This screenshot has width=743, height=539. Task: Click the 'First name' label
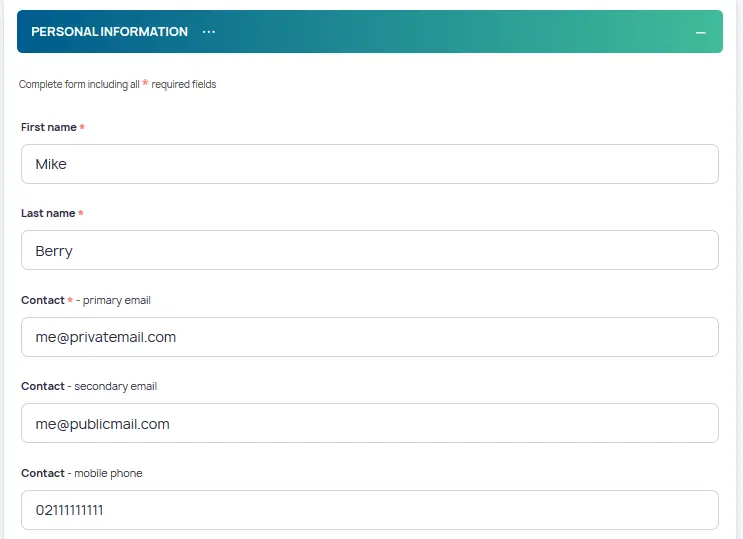click(x=48, y=128)
